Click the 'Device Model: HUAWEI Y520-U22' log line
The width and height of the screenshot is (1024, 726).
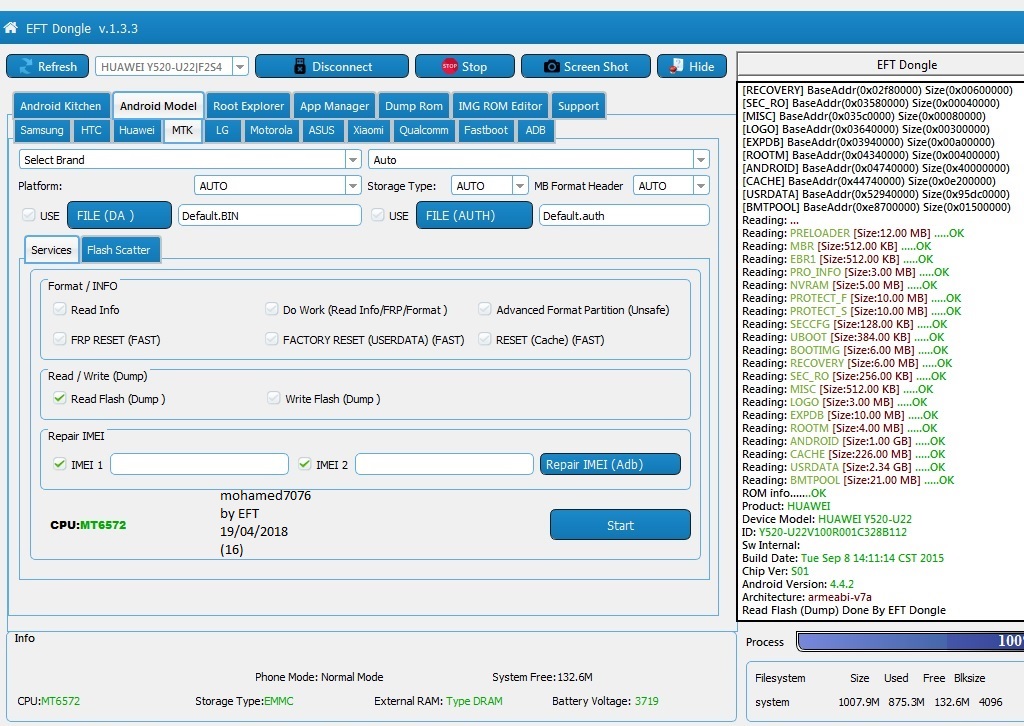827,518
